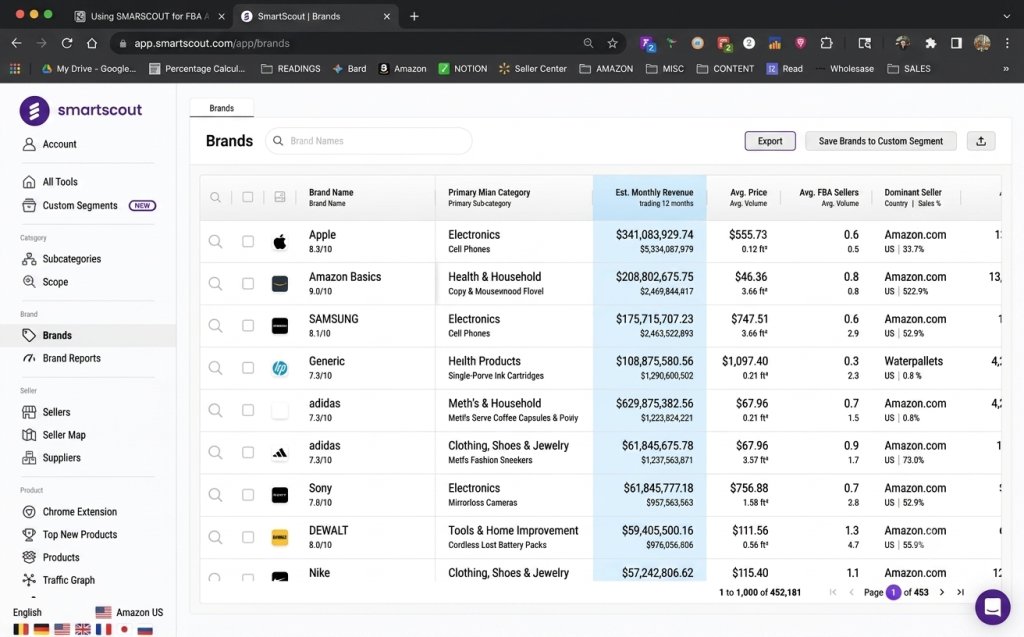This screenshot has height=637, width=1024.
Task: Check the Generic row checkbox
Action: (248, 368)
